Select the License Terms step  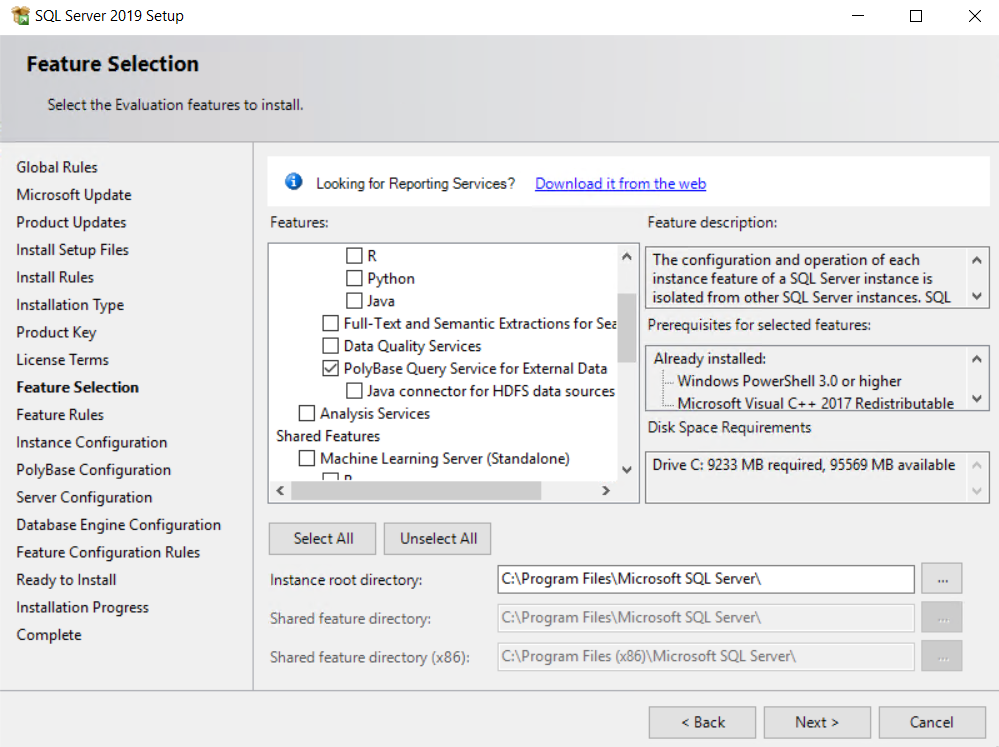click(62, 359)
